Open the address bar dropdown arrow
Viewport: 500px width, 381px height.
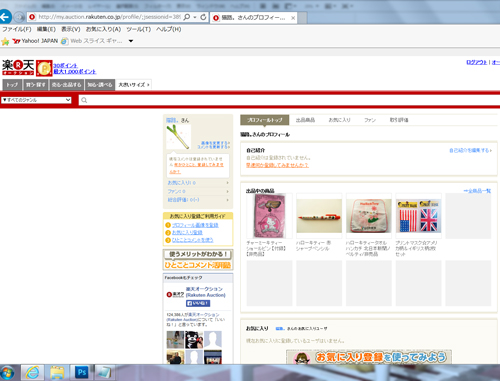(x=195, y=17)
